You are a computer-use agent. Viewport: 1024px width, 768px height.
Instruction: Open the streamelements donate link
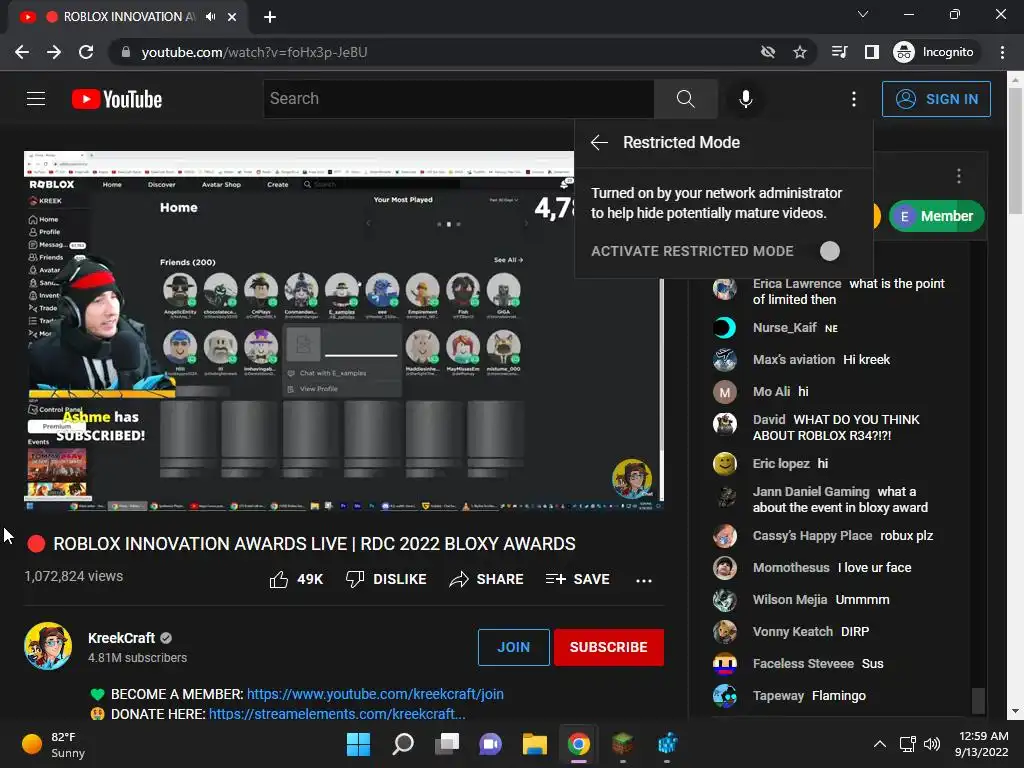coord(337,714)
